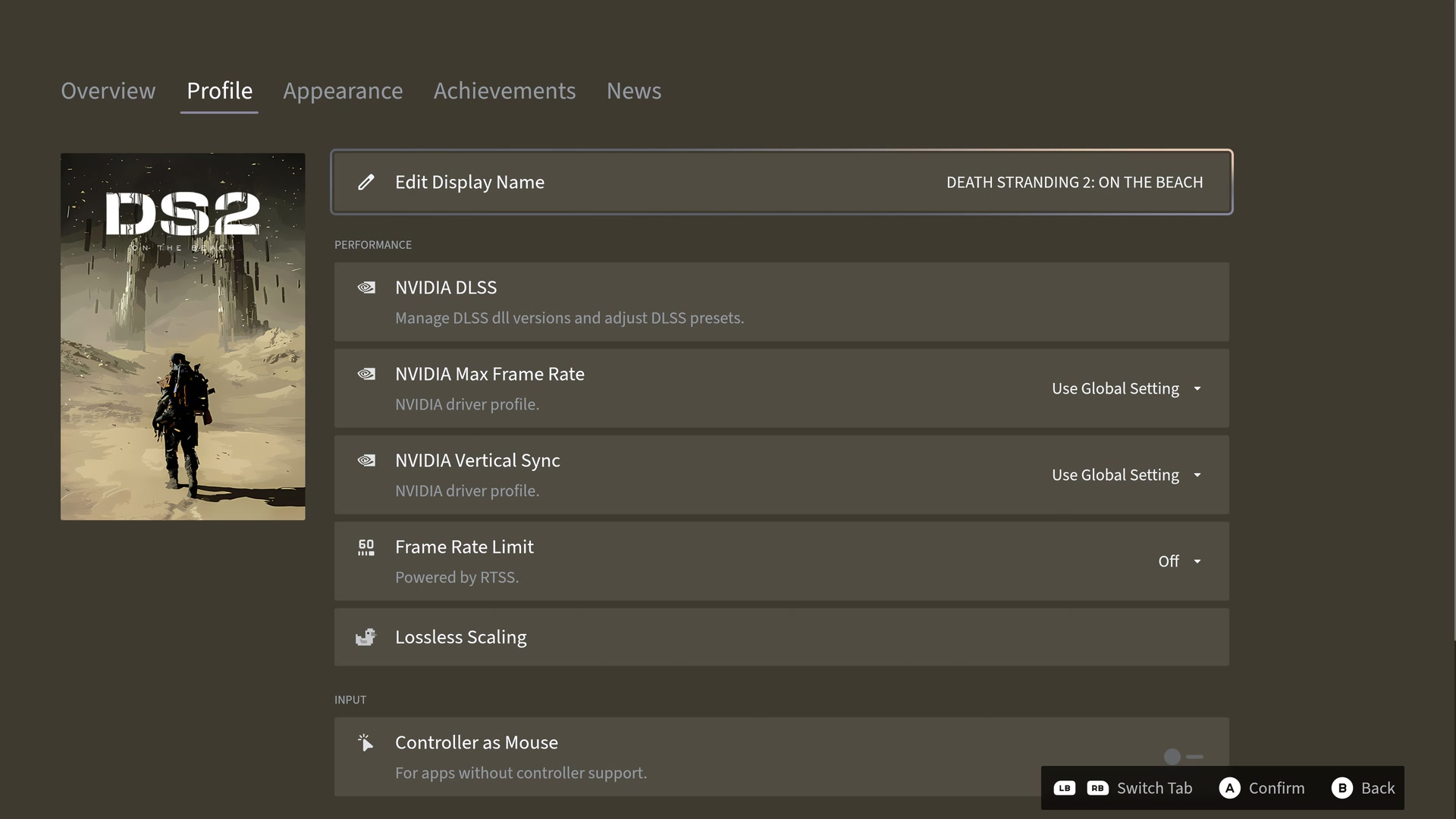Click 'For apps without controller support.' text

(x=521, y=773)
